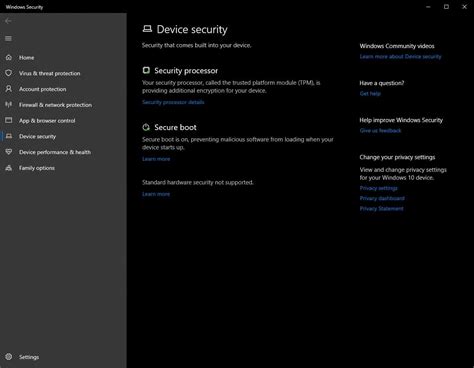
Task: Click 'Help improve Windows Security' heading
Action: [401, 120]
